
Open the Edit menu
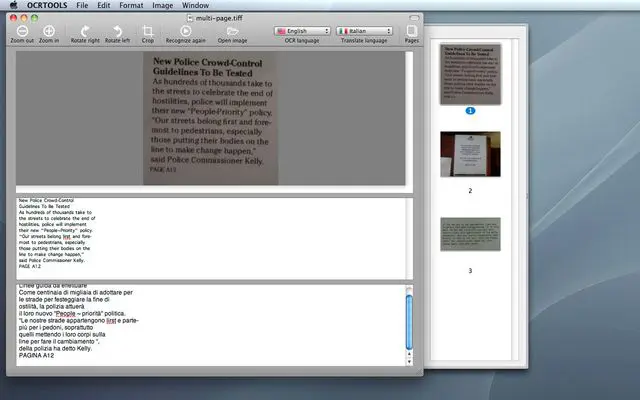coord(104,5)
